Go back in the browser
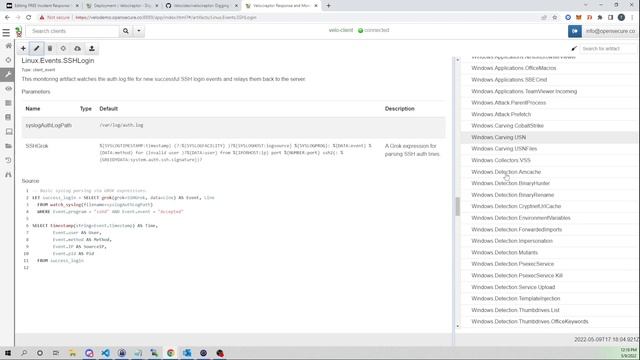 pyautogui.click(x=7, y=18)
